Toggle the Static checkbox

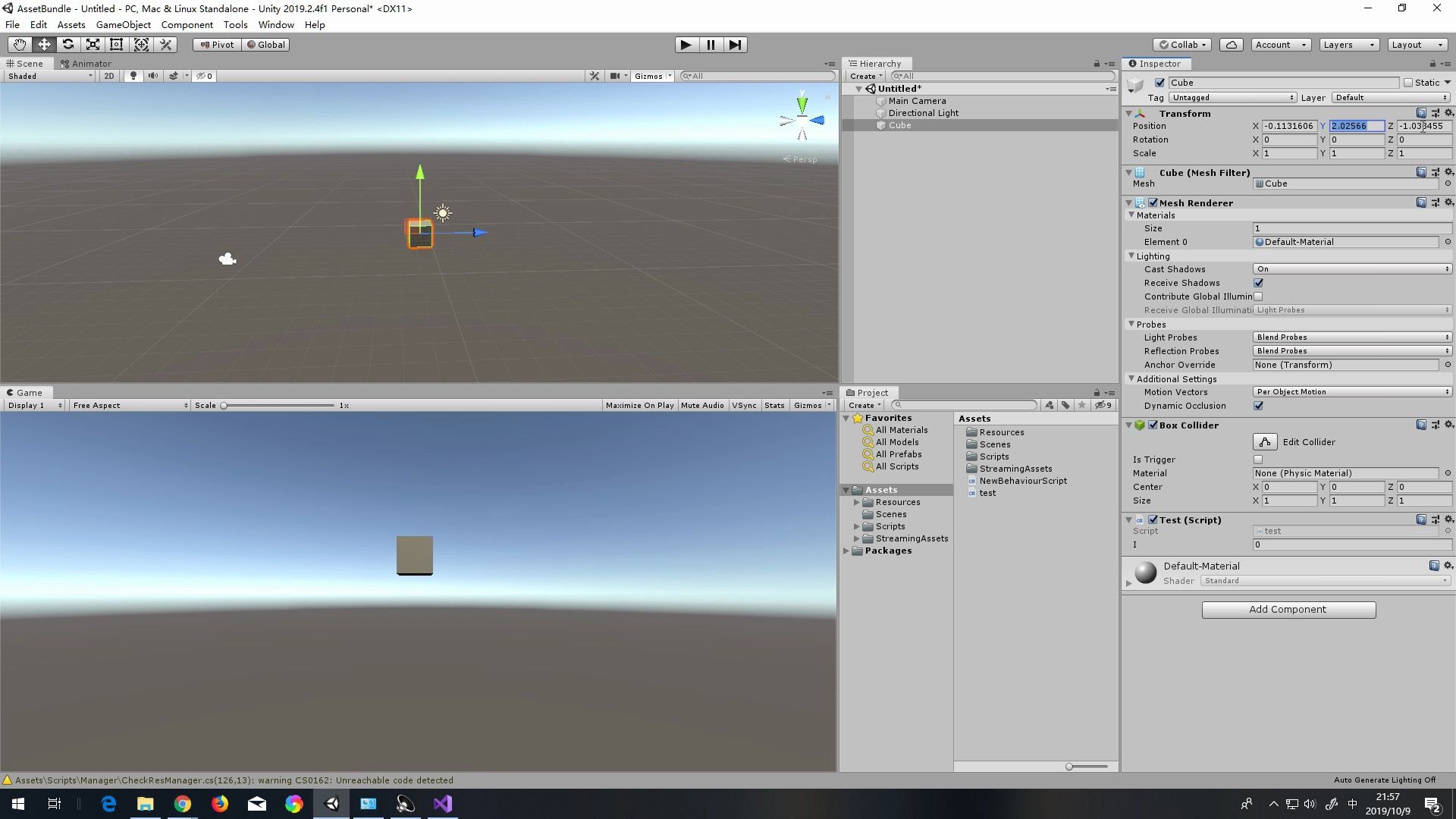1408,83
